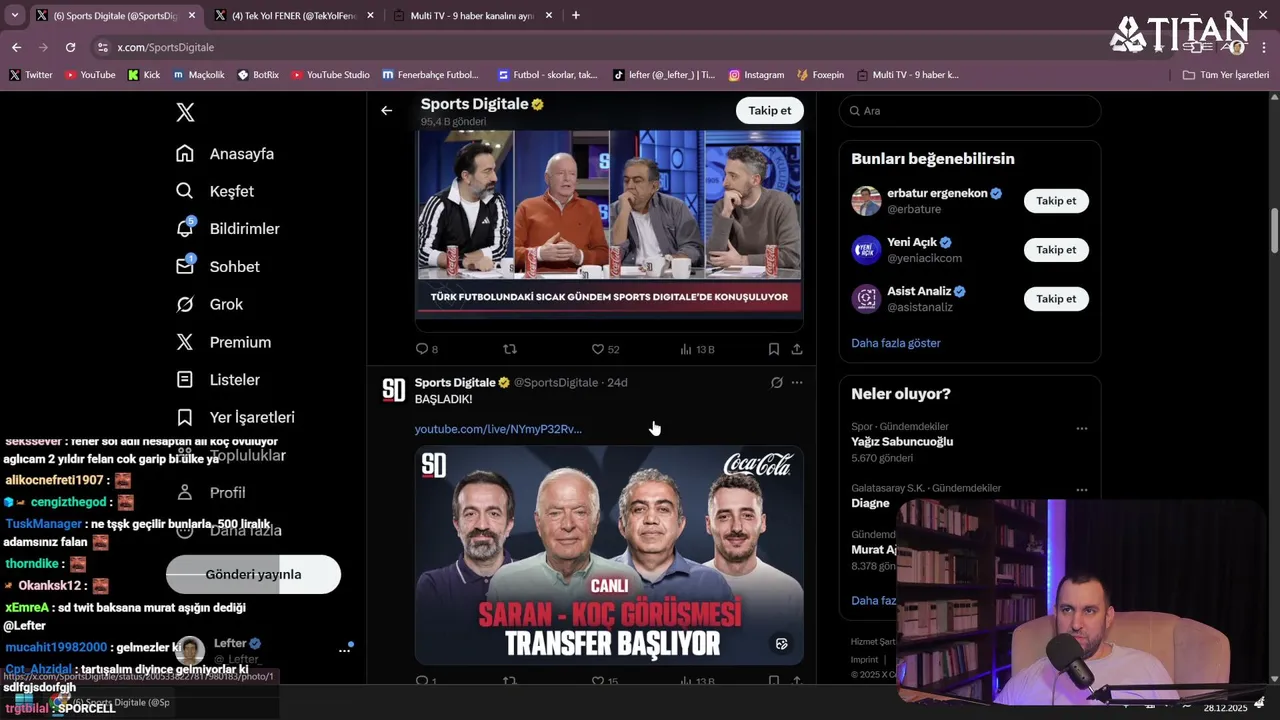Image resolution: width=1280 pixels, height=720 pixels.
Task: Open the BotRix bookmark
Action: click(x=258, y=75)
